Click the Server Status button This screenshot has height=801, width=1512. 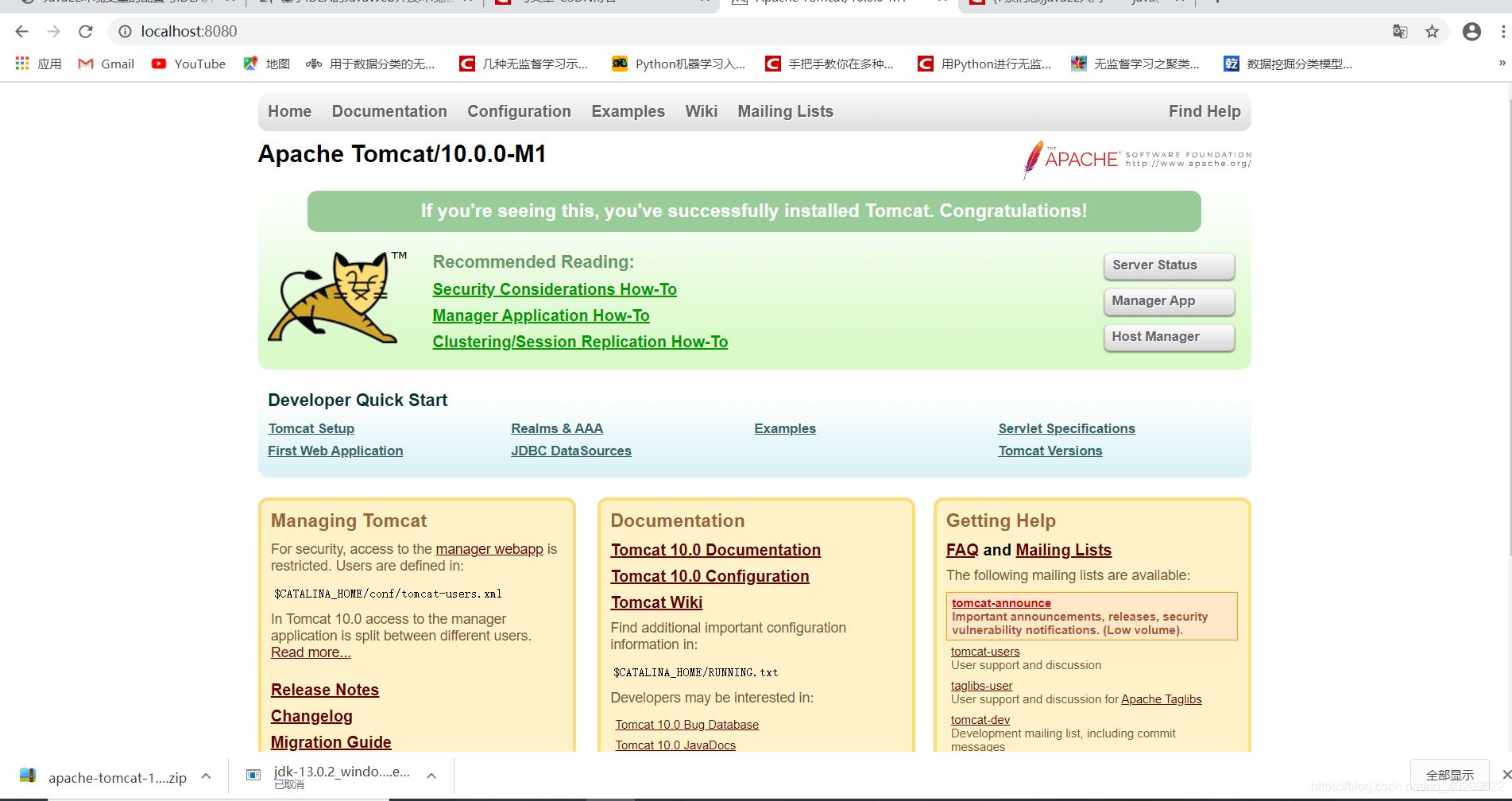(1169, 265)
